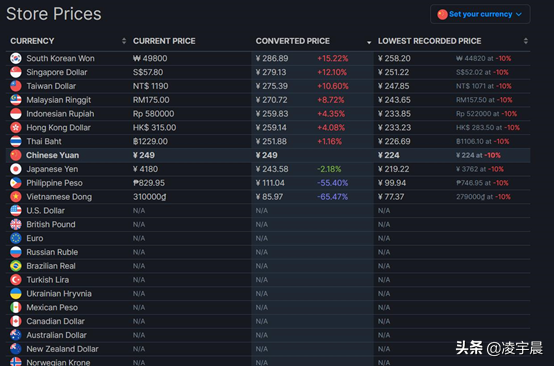The width and height of the screenshot is (554, 366).
Task: Click the Japanese flag icon
Action: (16, 169)
